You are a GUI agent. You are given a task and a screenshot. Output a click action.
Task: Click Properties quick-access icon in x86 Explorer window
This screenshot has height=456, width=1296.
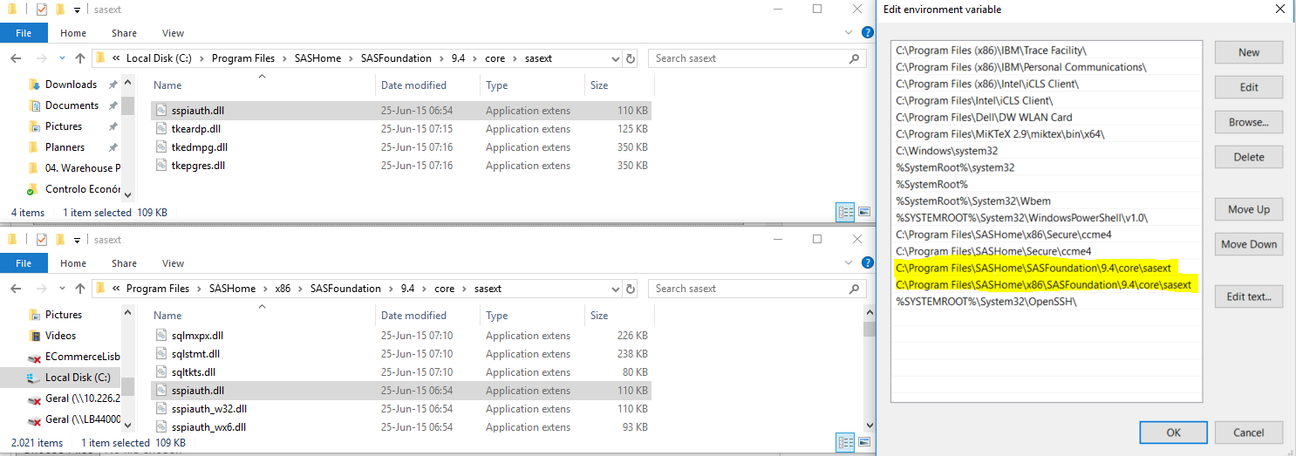click(41, 240)
